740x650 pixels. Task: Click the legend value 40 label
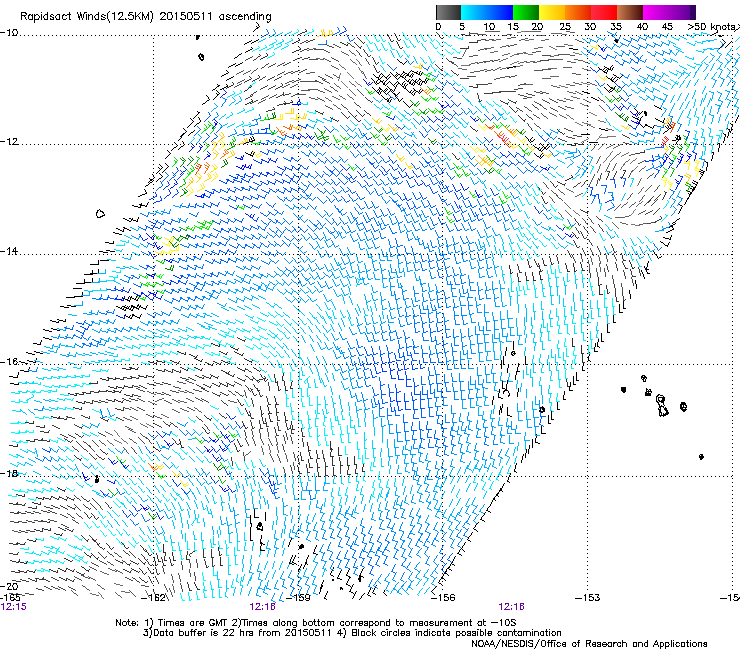(642, 27)
